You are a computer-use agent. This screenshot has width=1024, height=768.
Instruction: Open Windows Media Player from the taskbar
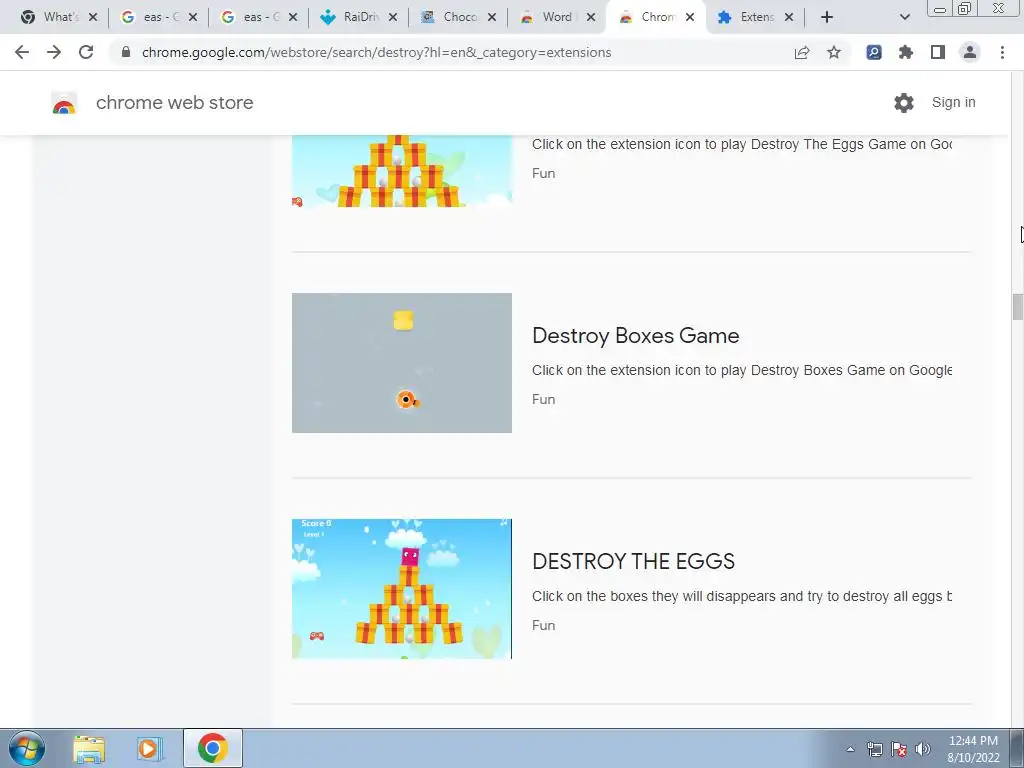[150, 748]
